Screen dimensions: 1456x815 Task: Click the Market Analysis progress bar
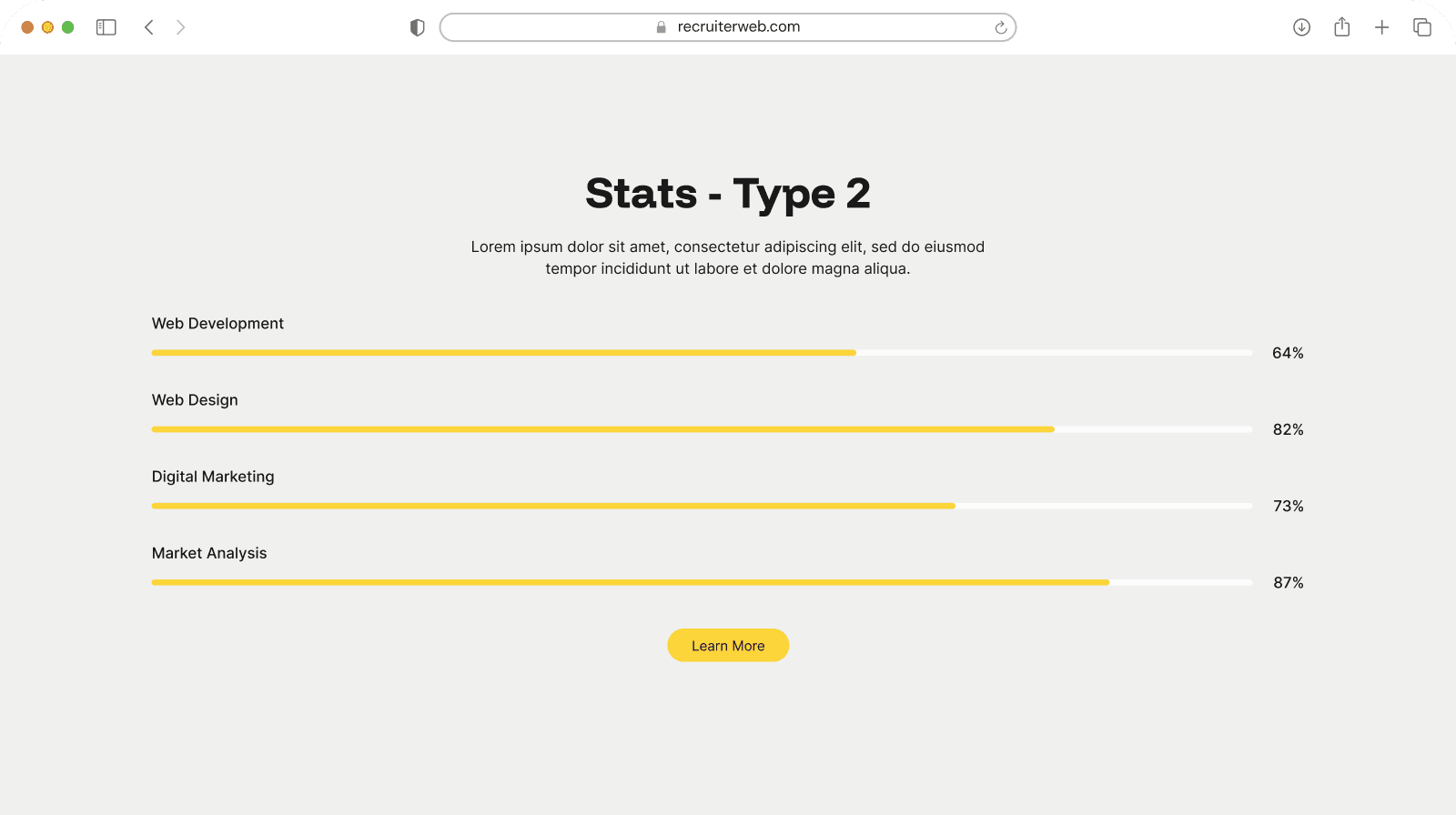click(x=701, y=582)
